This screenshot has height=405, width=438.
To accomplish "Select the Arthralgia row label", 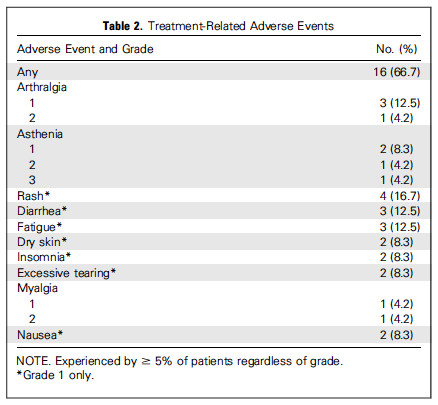I will 42,87.
